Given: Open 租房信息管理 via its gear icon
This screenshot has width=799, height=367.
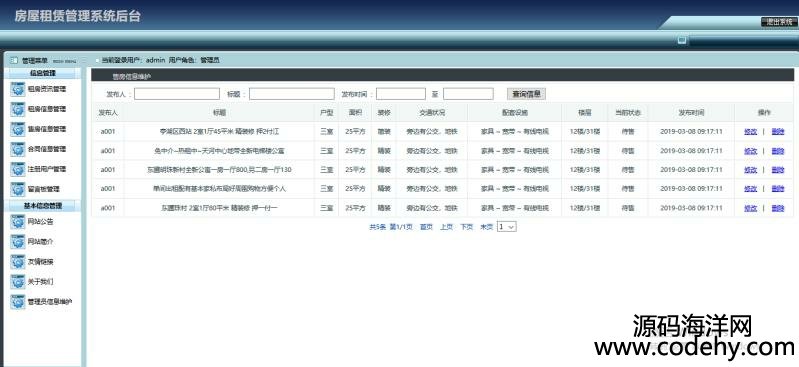Looking at the screenshot, I should pos(18,109).
